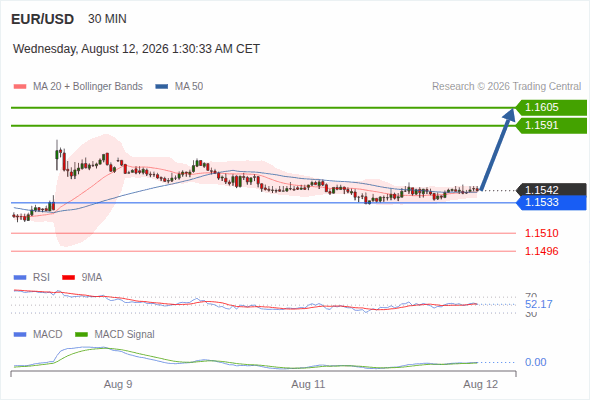Click the 1.1510 support level value
590x400 pixels.
coord(541,233)
